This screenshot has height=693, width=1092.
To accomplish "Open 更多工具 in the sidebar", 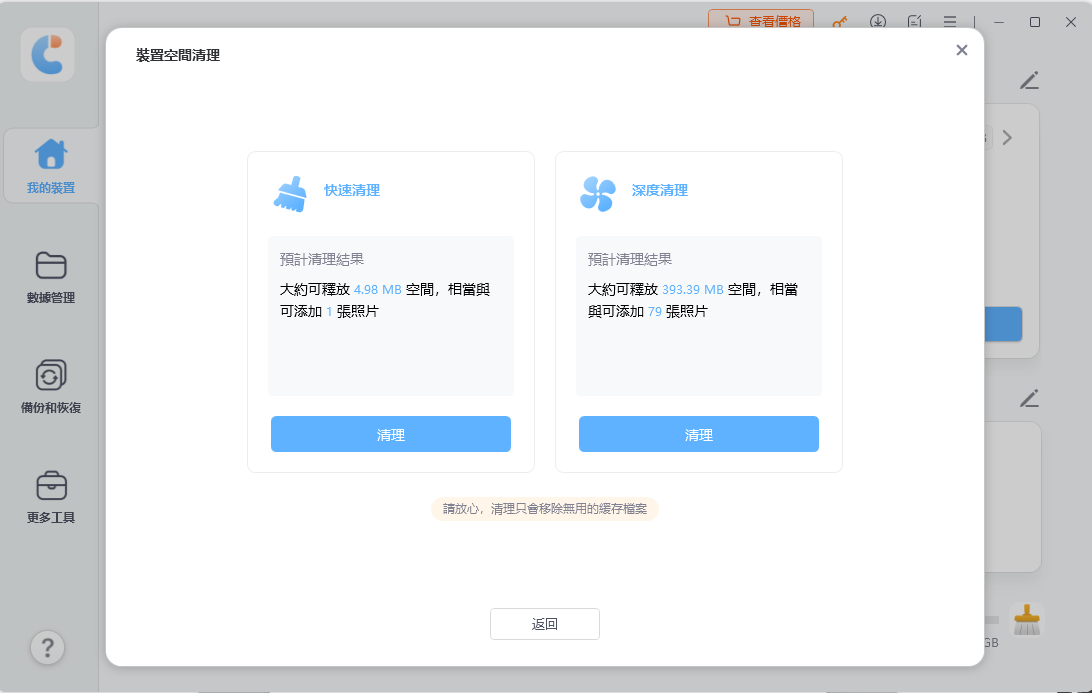I will (x=51, y=497).
